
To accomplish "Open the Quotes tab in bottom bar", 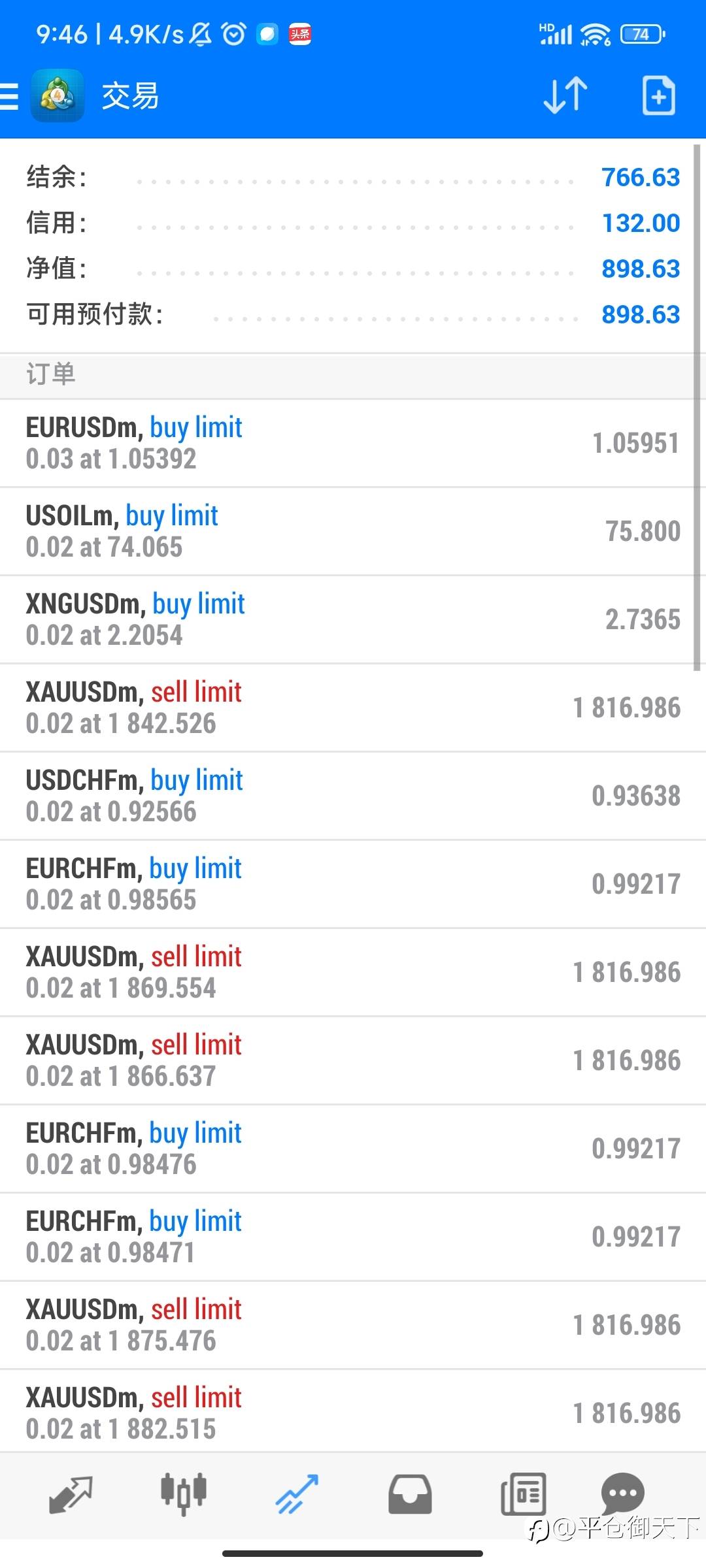I will 71,1494.
